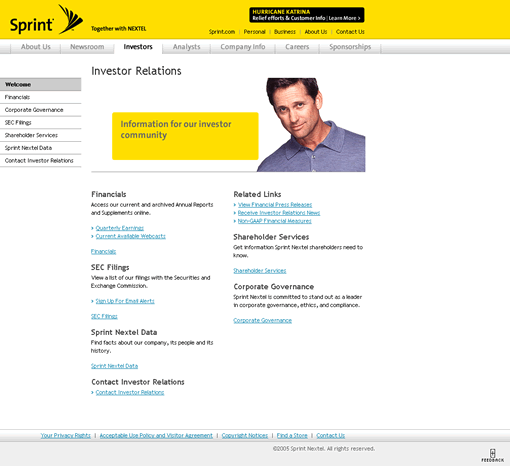Switch to the Newsroom tab
The width and height of the screenshot is (510, 466).
tap(87, 47)
